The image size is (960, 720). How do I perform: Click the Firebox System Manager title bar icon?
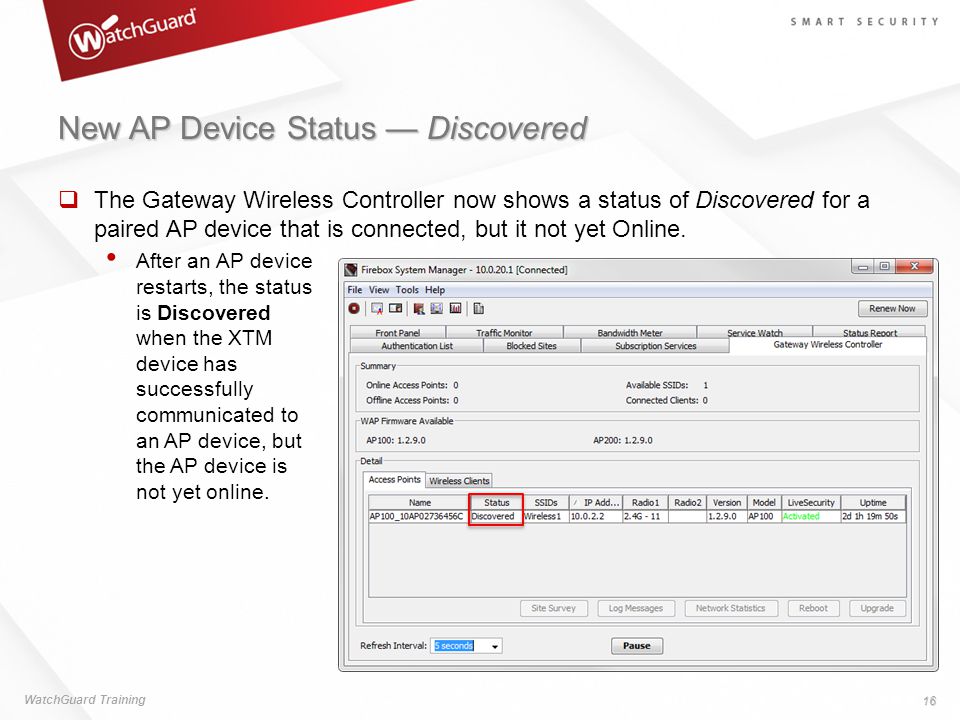pos(351,270)
